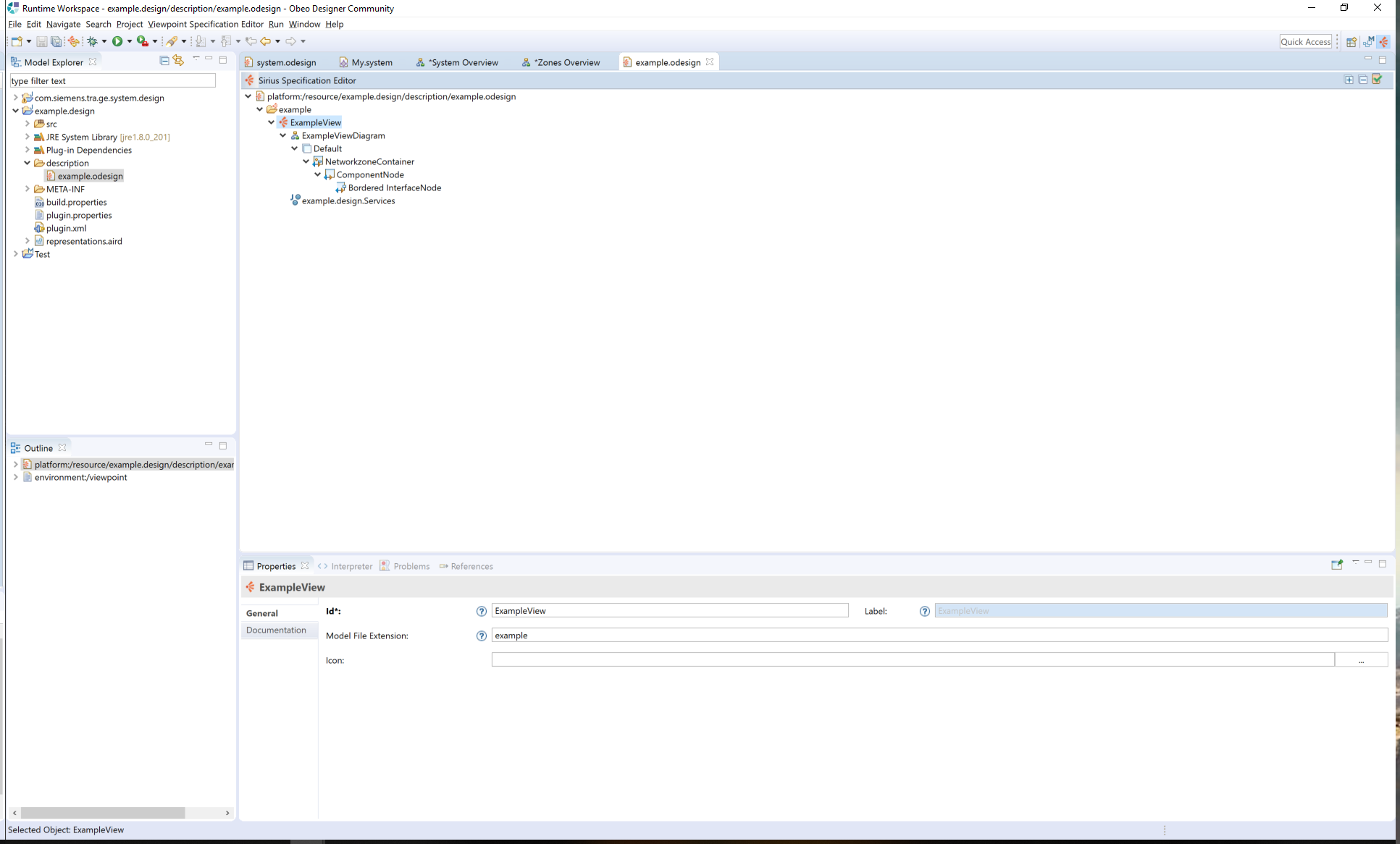
Task: Toggle Link with Editor in Model Explorer
Action: 178,61
